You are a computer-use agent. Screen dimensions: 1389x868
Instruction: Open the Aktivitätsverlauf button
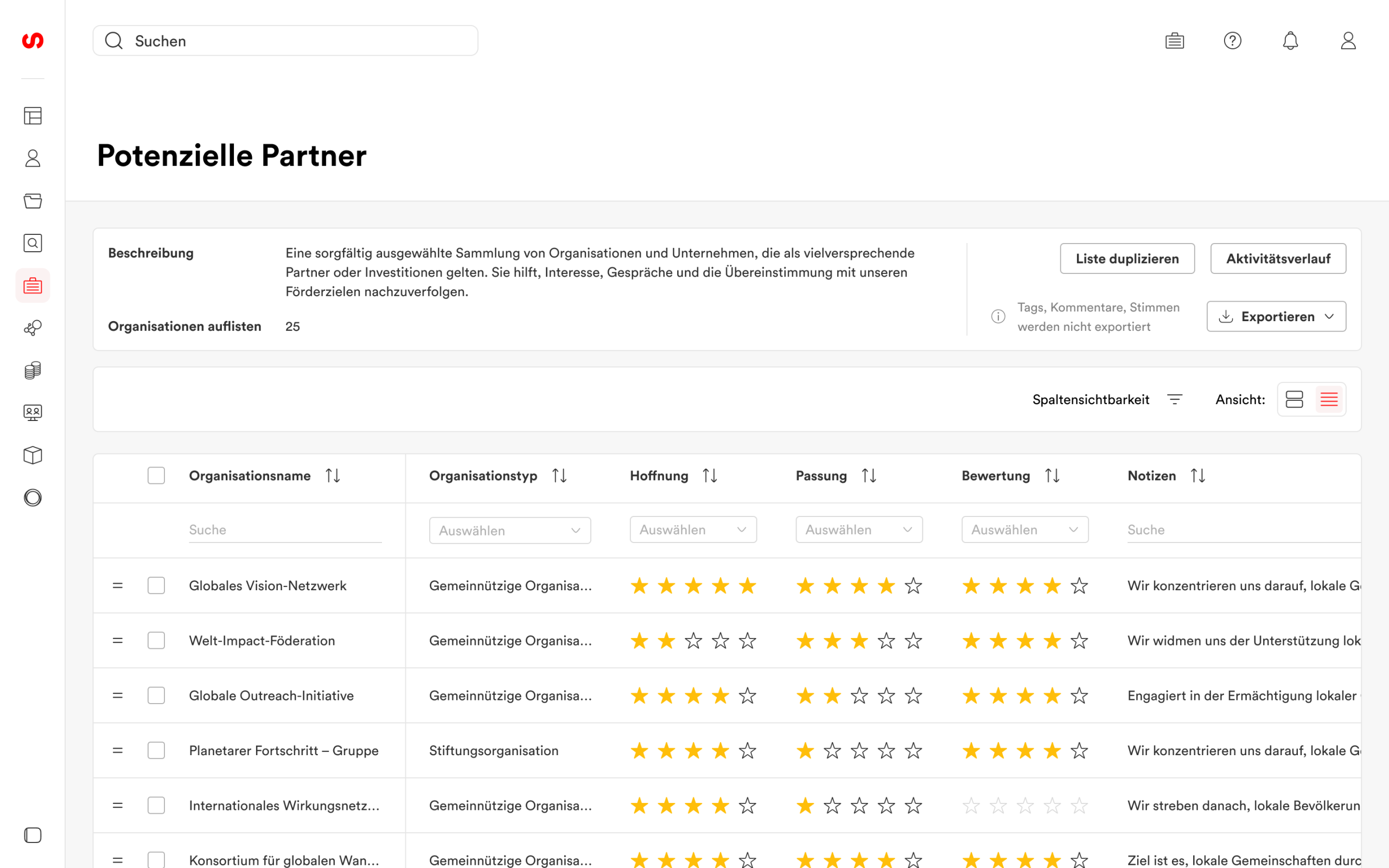coord(1278,259)
